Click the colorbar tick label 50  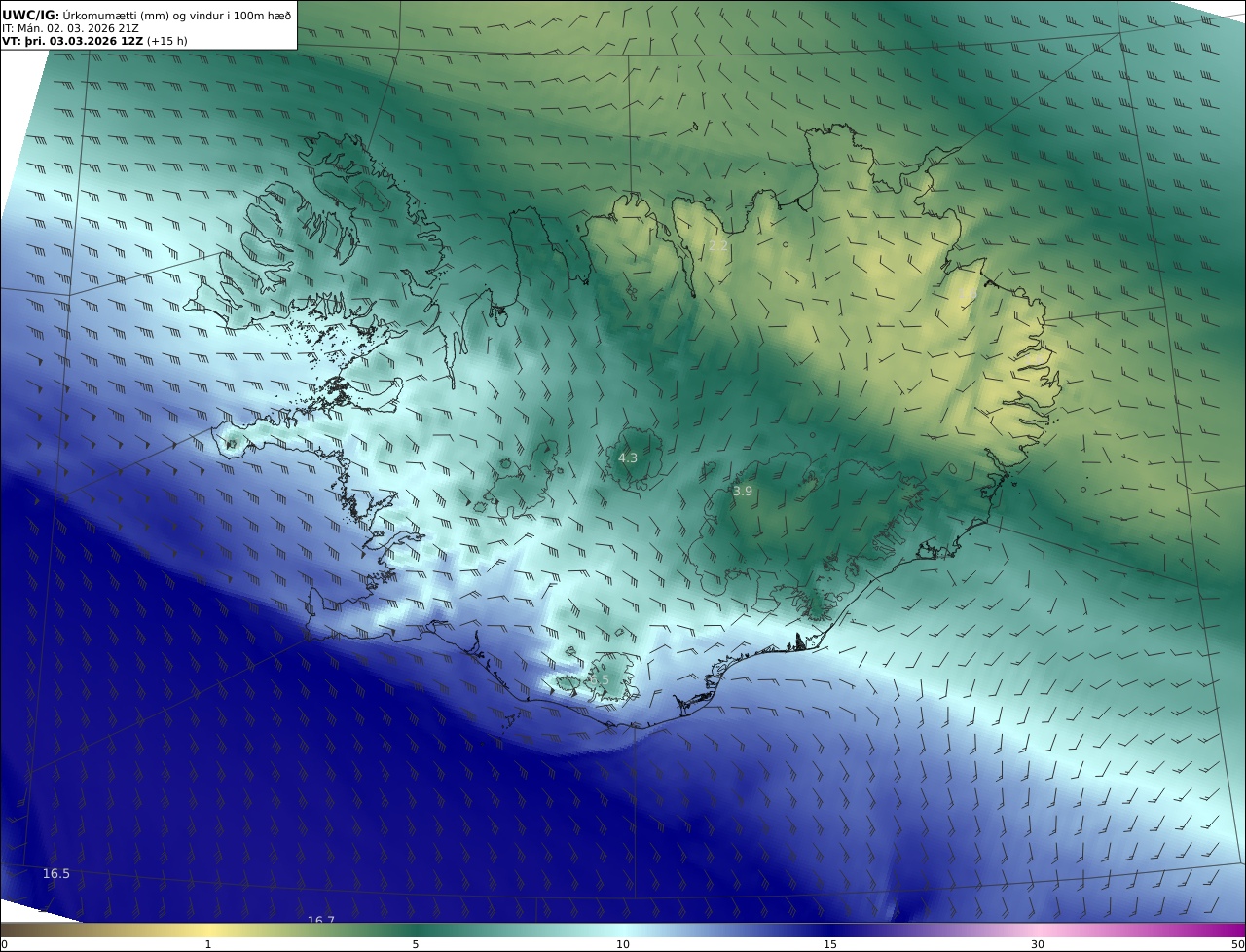(1238, 944)
